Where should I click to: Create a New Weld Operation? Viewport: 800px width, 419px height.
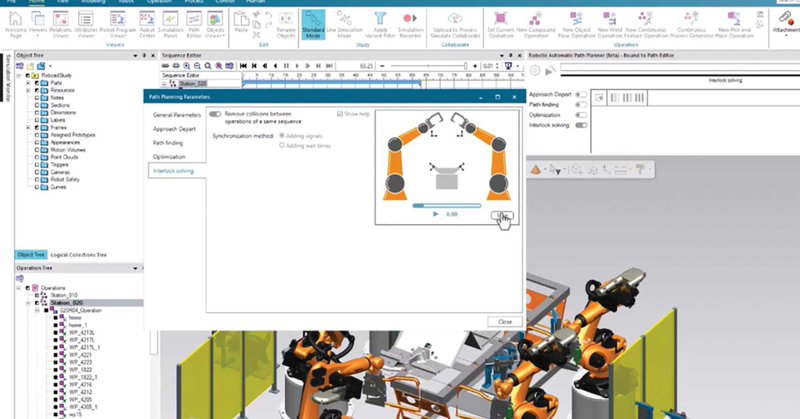pyautogui.click(x=610, y=24)
